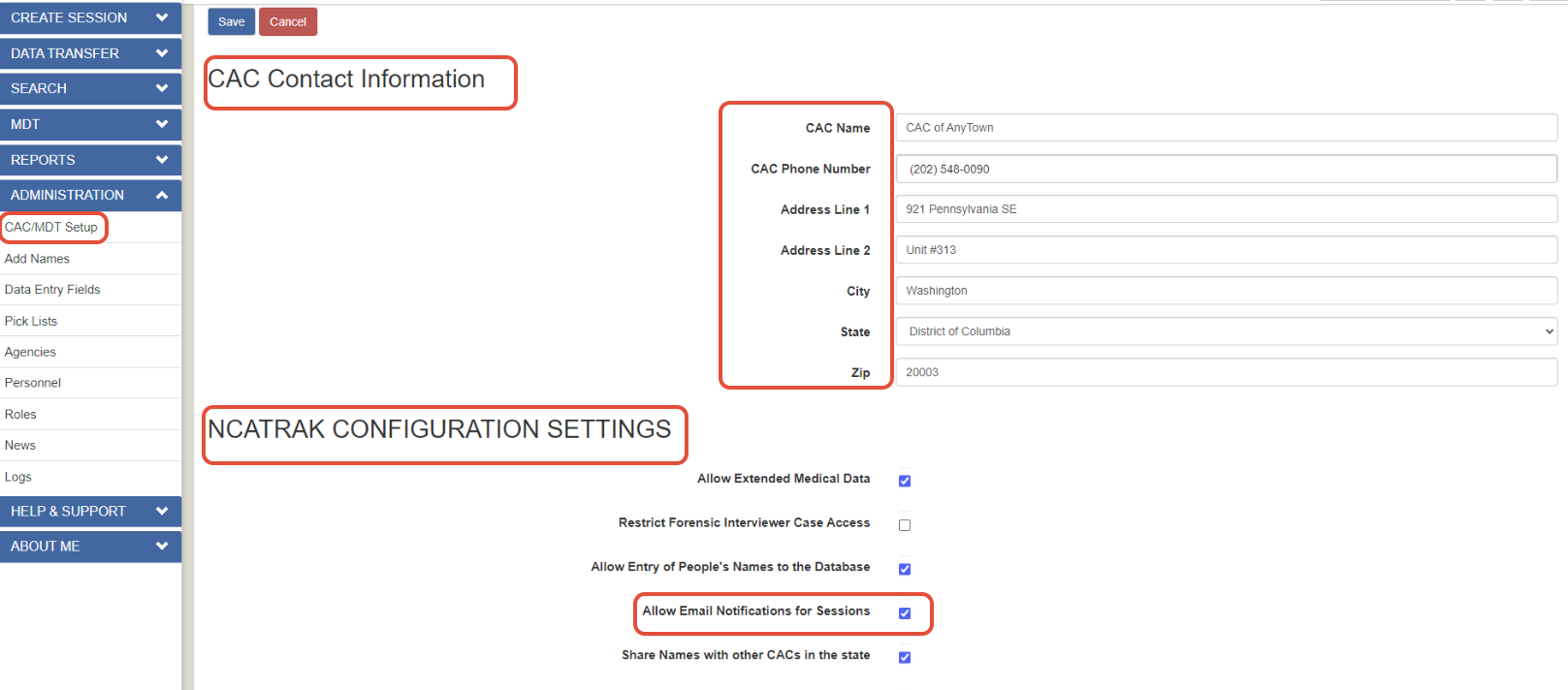Expand the About Me menu chevron
This screenshot has width=1568, height=690.
pyautogui.click(x=161, y=547)
